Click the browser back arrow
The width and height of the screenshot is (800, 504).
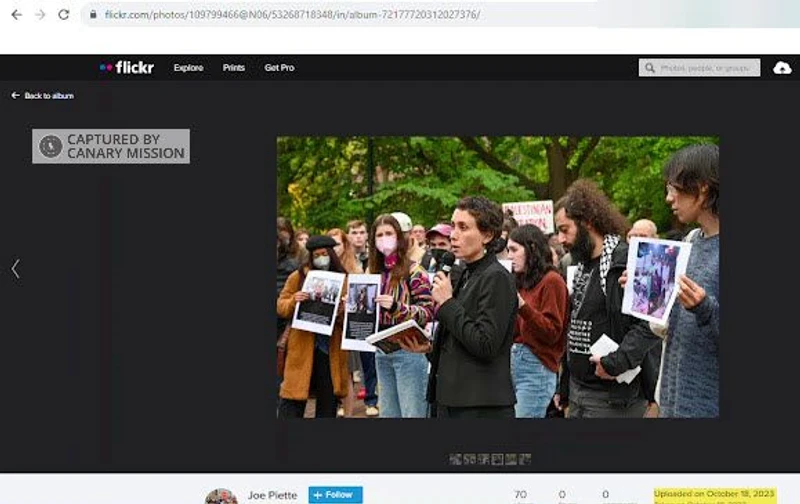tap(14, 15)
